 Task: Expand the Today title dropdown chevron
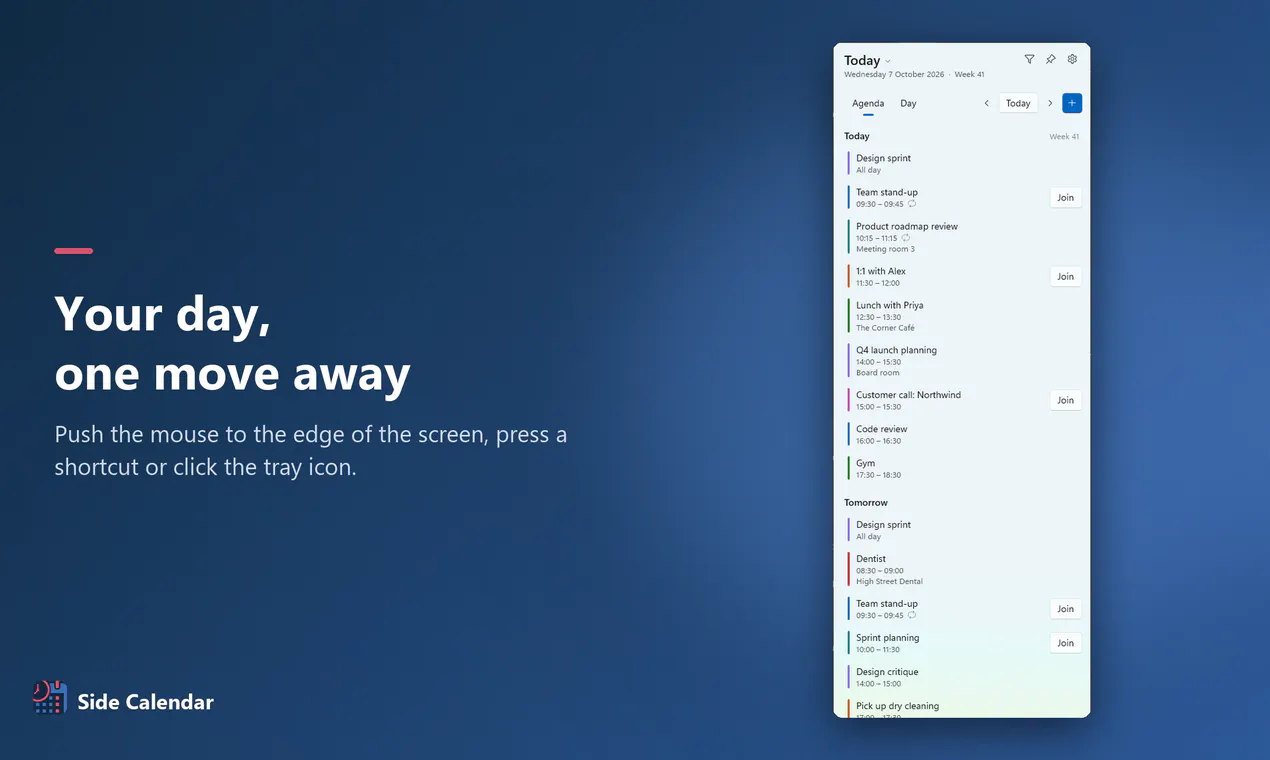pos(888,62)
